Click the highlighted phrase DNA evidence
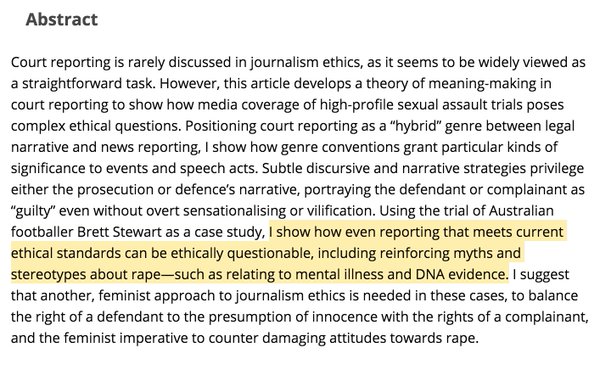Viewport: 600px width, 370px height. tap(459, 275)
